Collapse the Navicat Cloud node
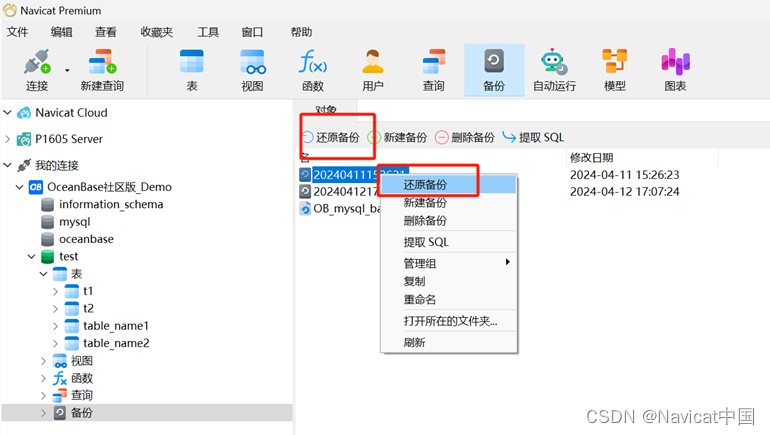The width and height of the screenshot is (770, 435). [7, 112]
